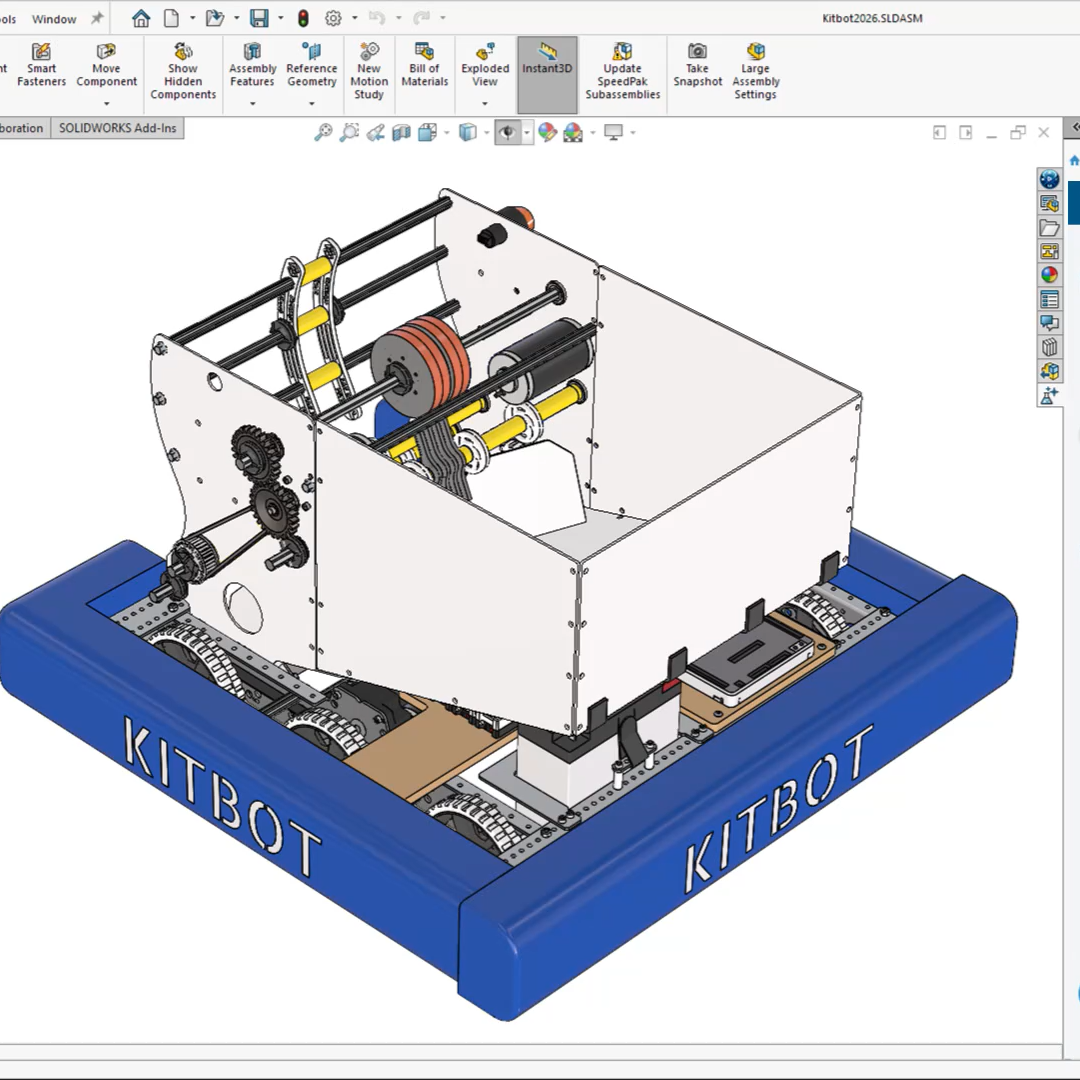Switch to Previous View
Image resolution: width=1080 pixels, height=1080 pixels.
pos(375,132)
